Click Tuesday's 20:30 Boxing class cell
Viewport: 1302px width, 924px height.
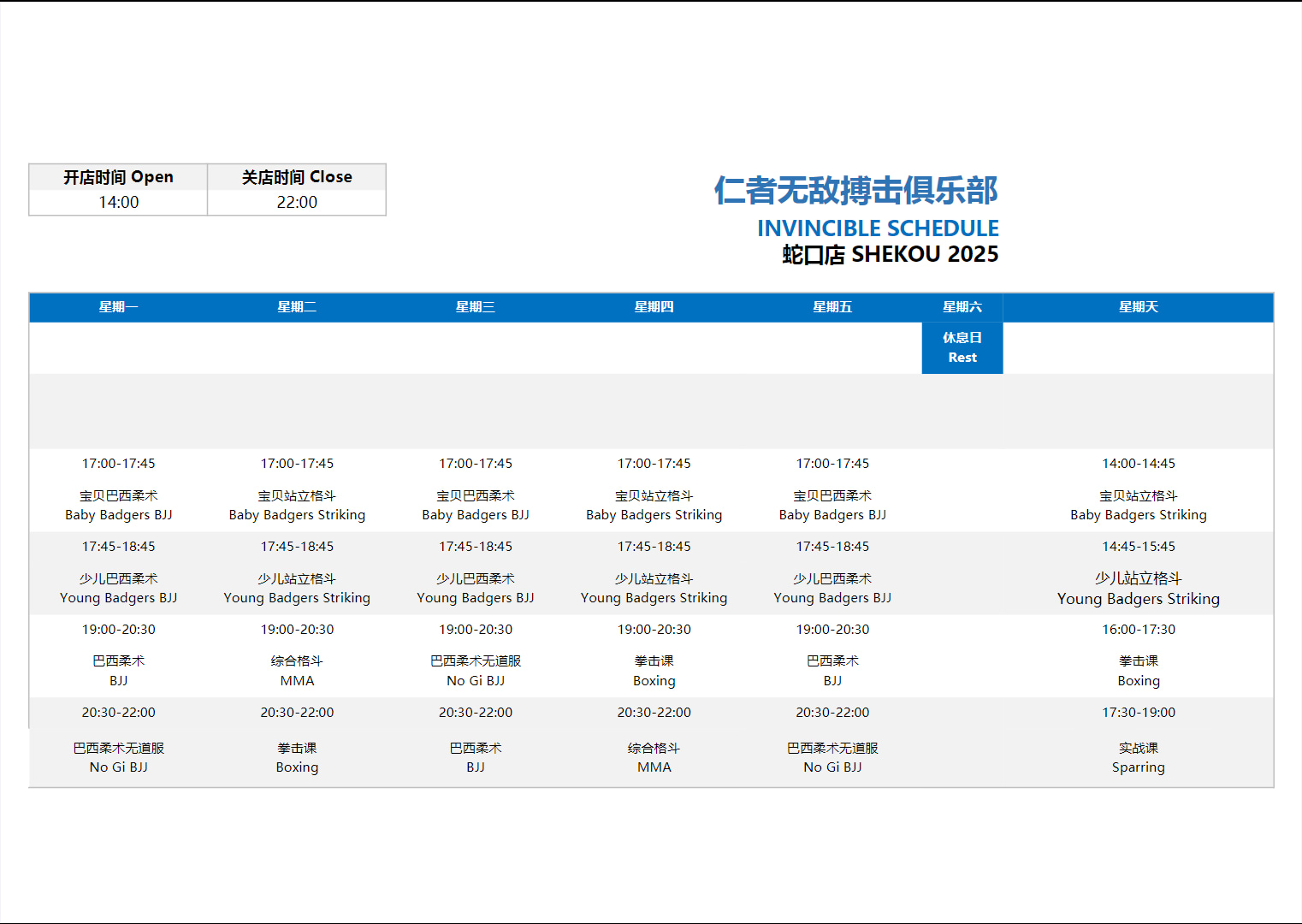297,758
